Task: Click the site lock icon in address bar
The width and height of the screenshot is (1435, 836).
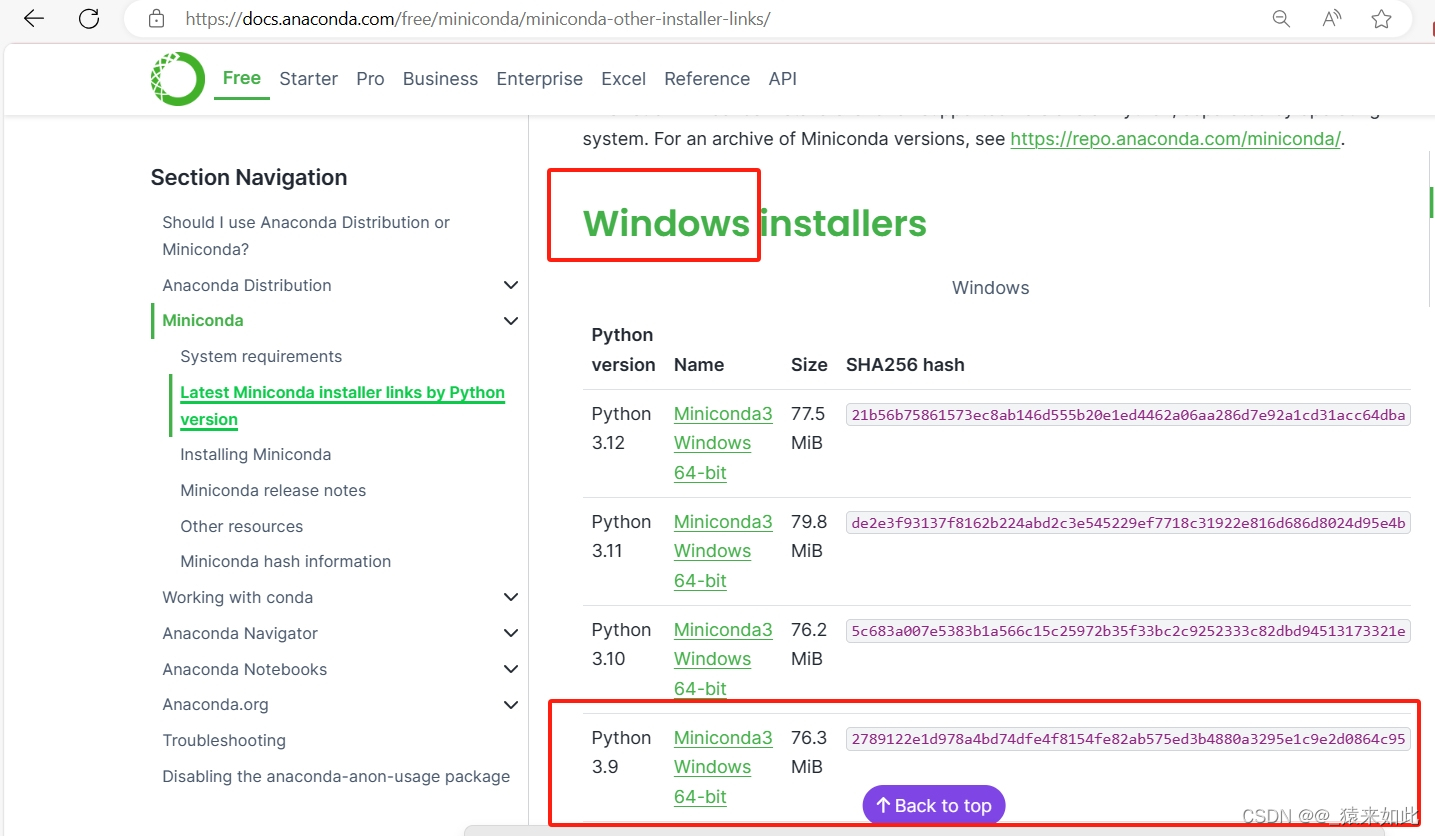Action: 156,18
